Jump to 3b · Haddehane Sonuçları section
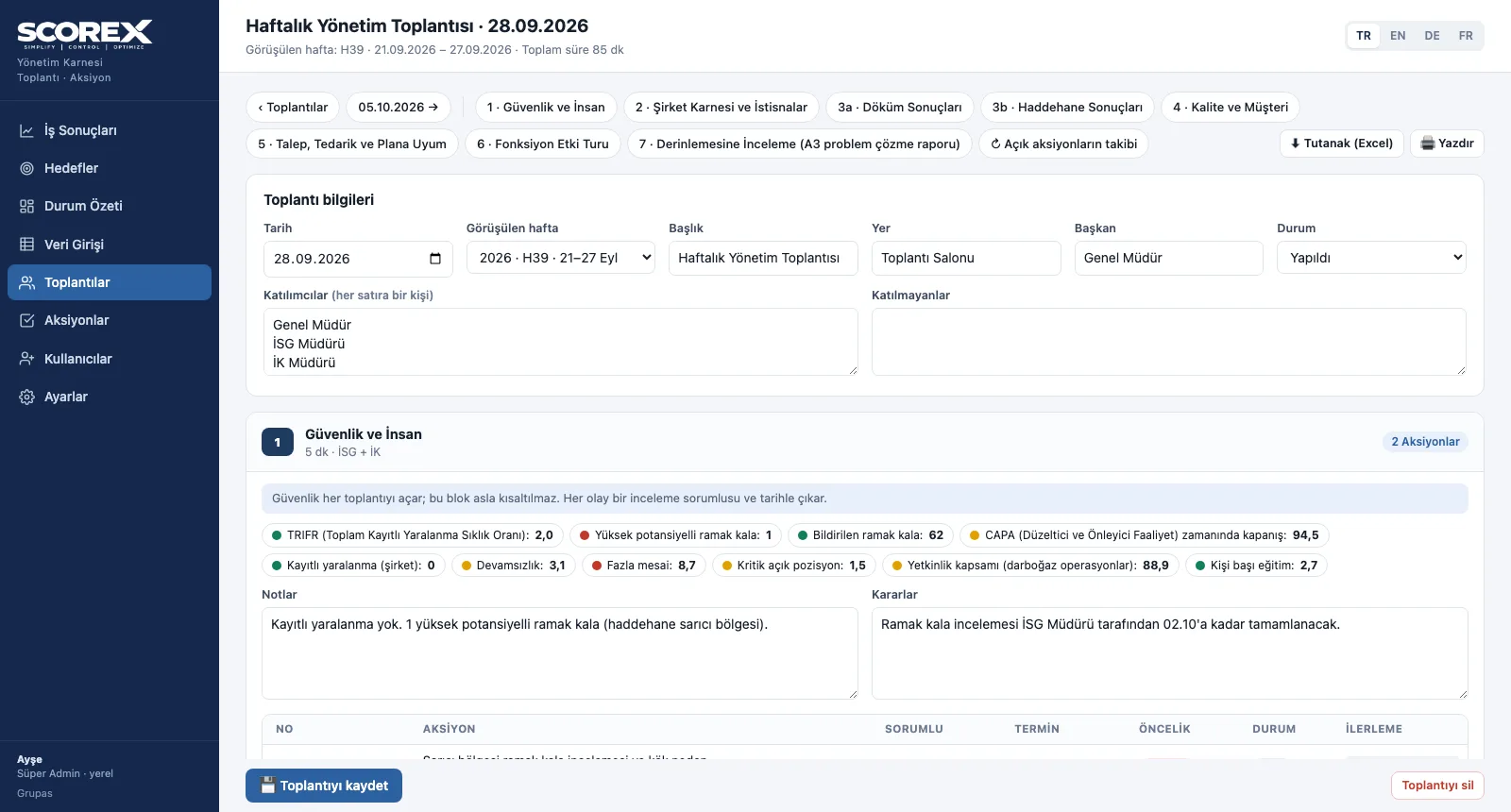Viewport: 1511px width, 812px height. coord(1067,107)
